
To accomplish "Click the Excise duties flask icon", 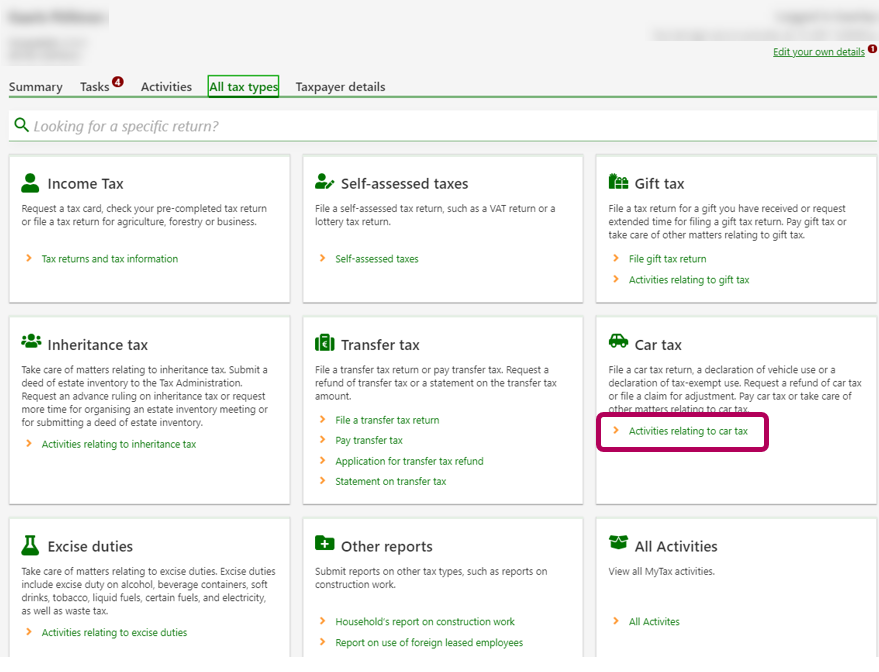I will point(30,545).
